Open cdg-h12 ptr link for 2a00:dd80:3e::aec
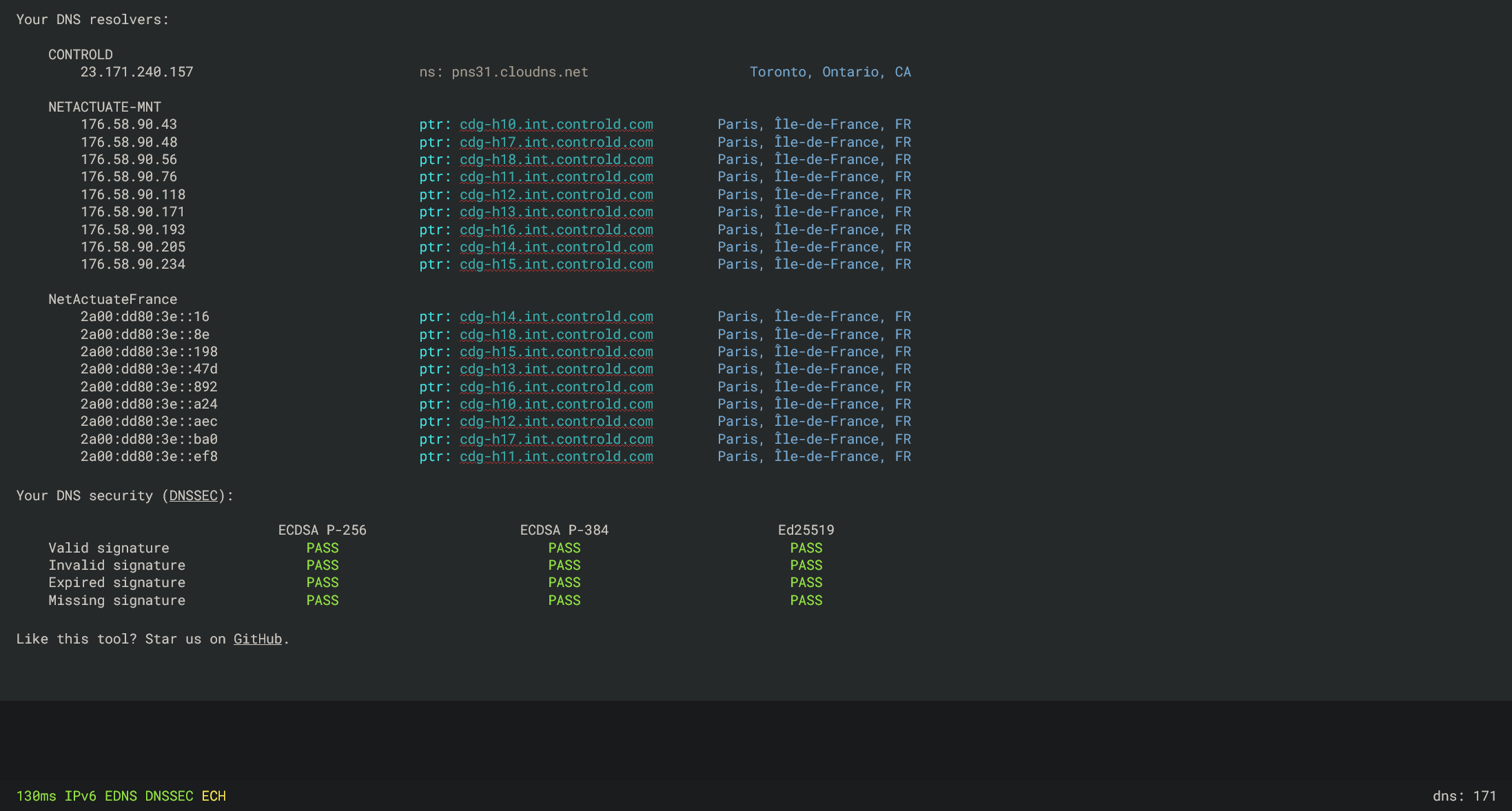Screen dimensions: 1512x811 coord(556,421)
